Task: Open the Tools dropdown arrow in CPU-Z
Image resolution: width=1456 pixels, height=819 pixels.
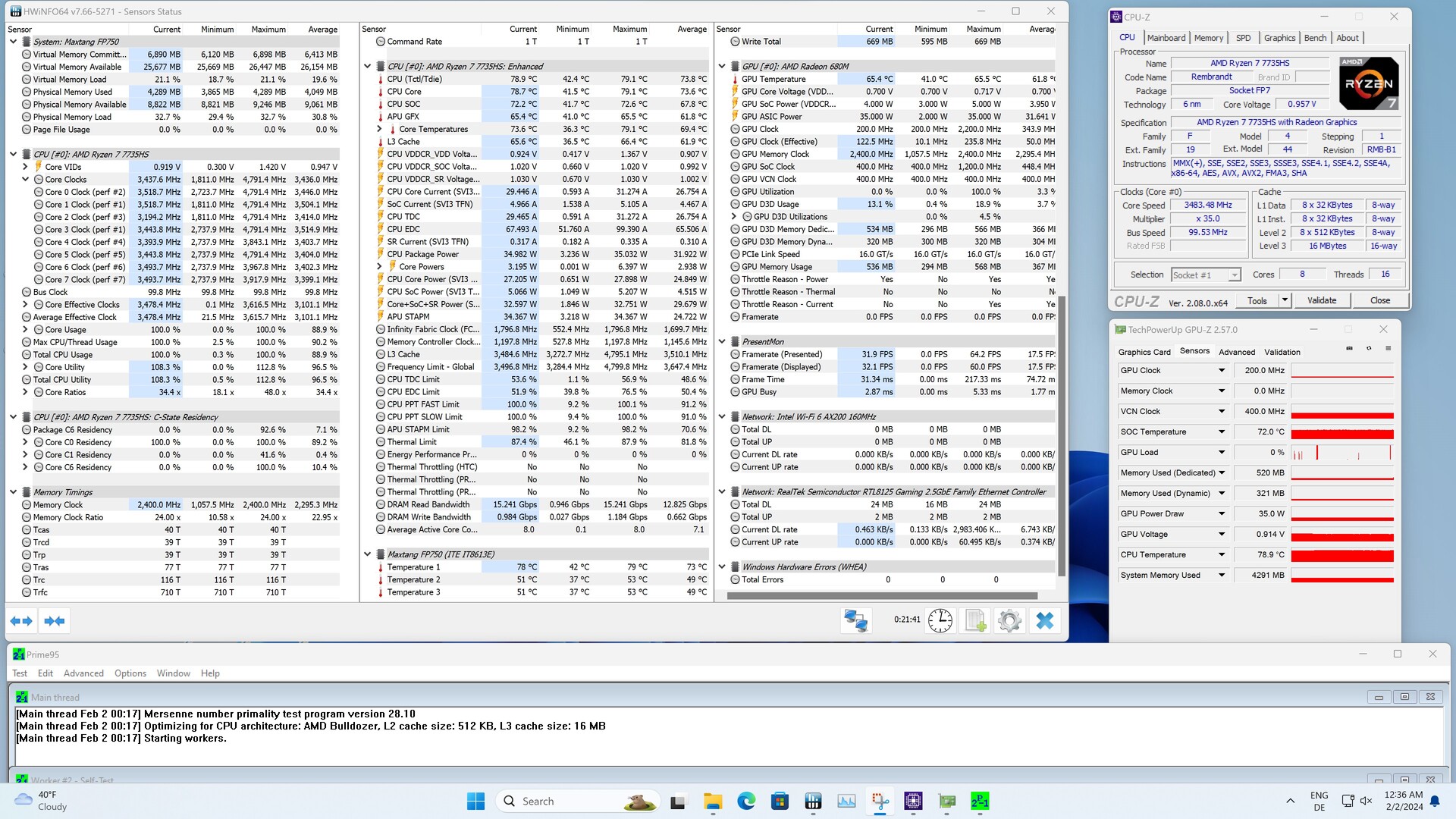Action: point(1285,300)
